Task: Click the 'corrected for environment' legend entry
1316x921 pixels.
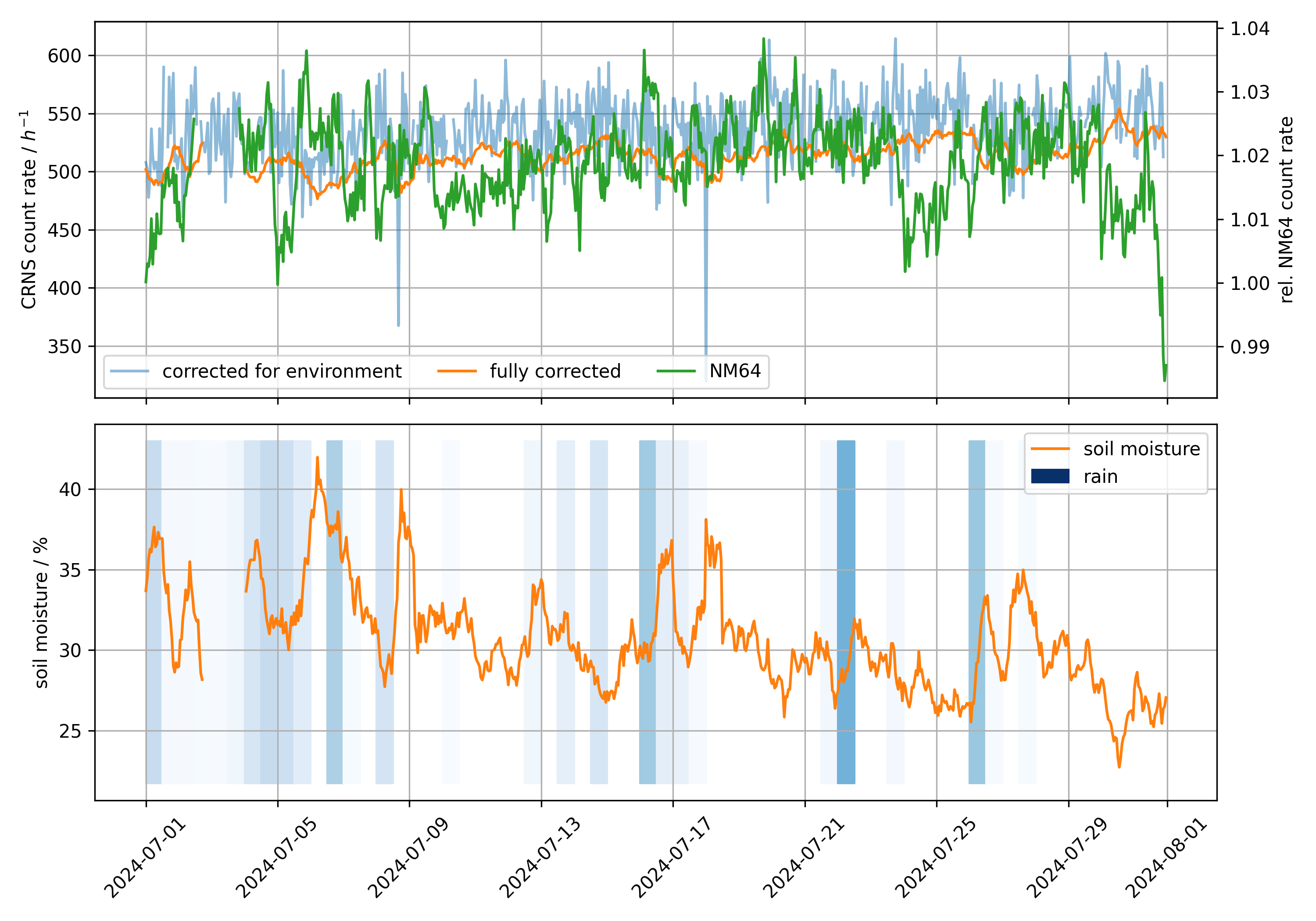Action: (x=282, y=371)
